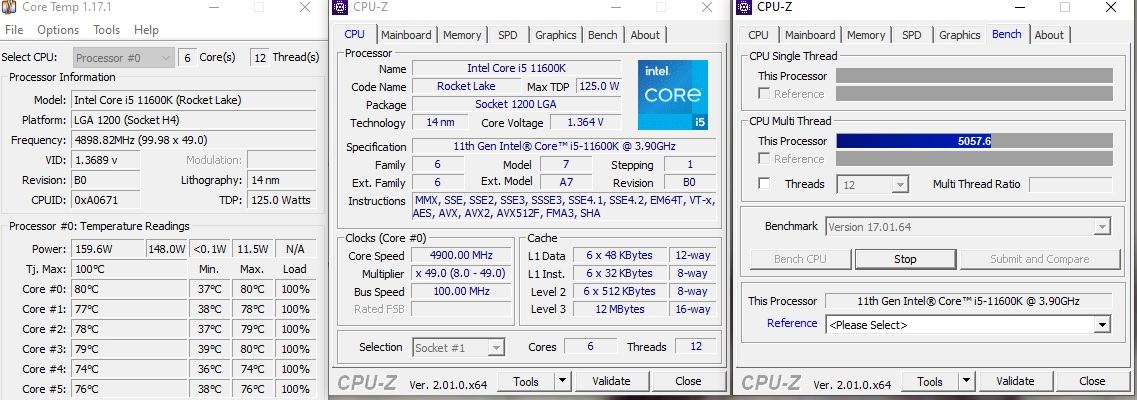Click the Intel Core i5 logo badge

[x=673, y=95]
